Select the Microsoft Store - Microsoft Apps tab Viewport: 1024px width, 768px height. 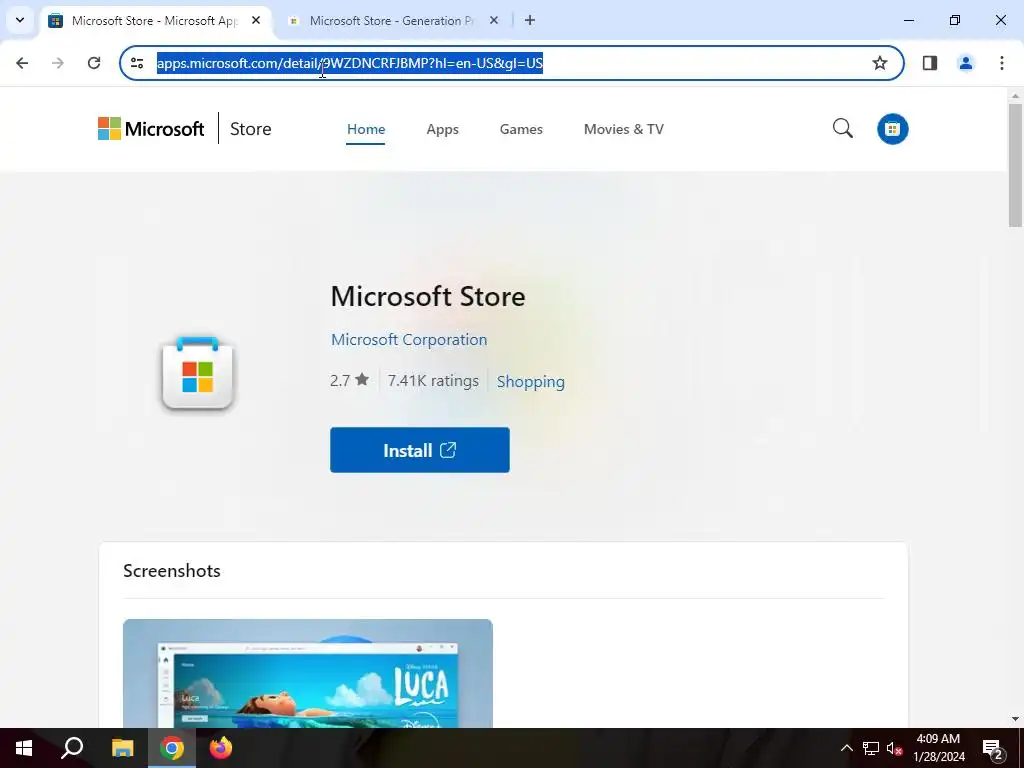coord(154,20)
